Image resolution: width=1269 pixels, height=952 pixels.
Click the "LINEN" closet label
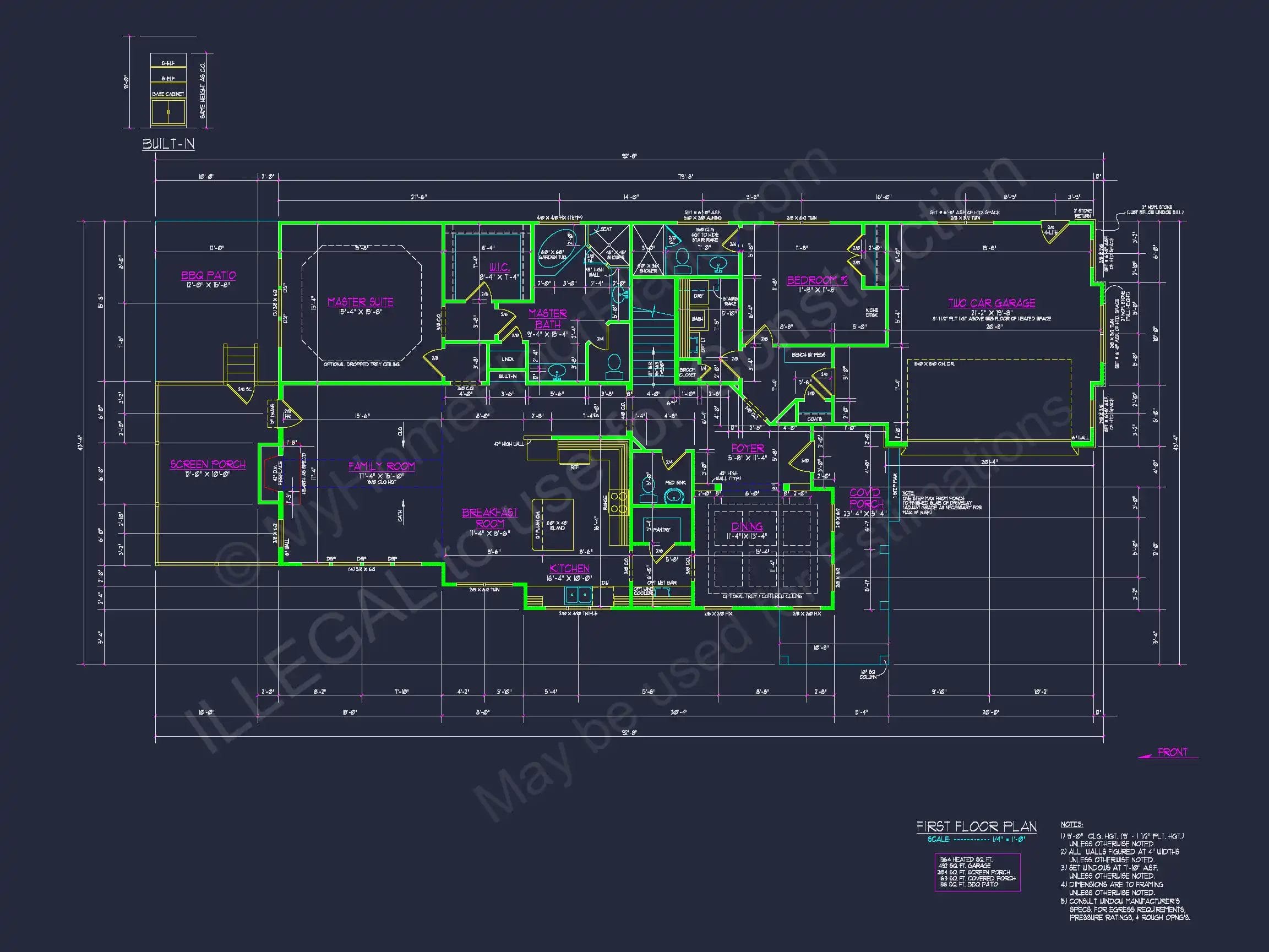(x=508, y=359)
